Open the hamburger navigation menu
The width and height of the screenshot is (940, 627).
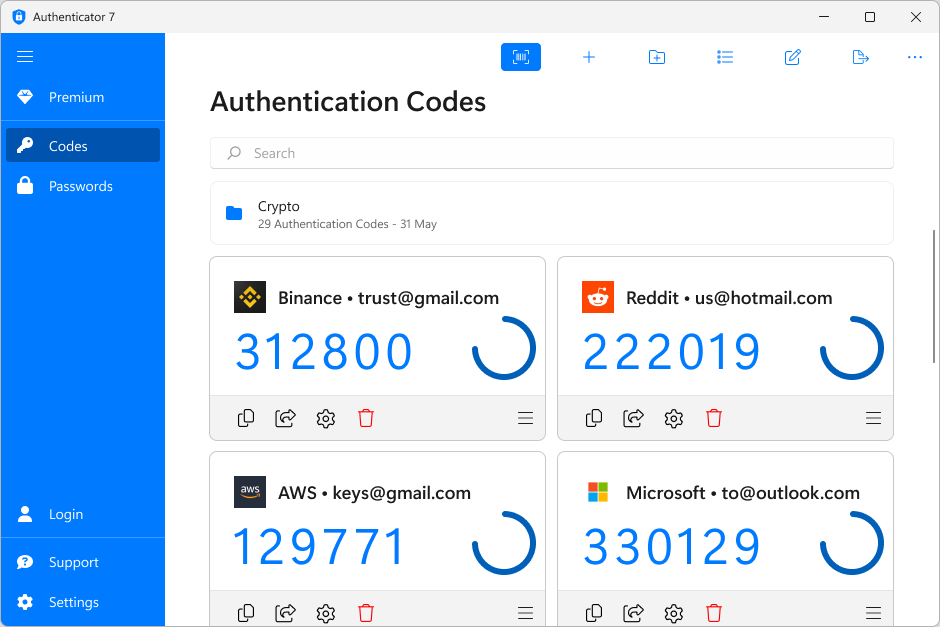[x=25, y=57]
